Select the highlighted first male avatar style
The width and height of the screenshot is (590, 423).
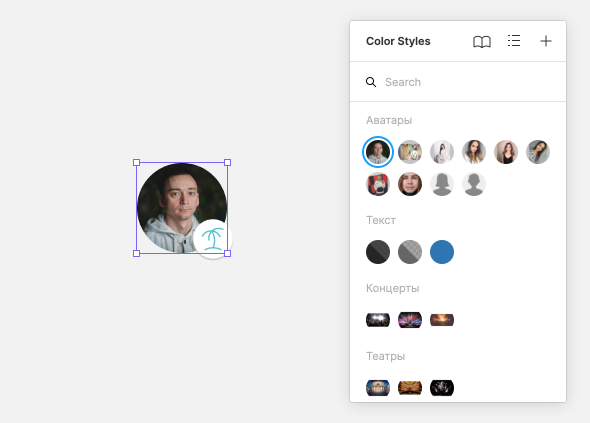[x=378, y=152]
